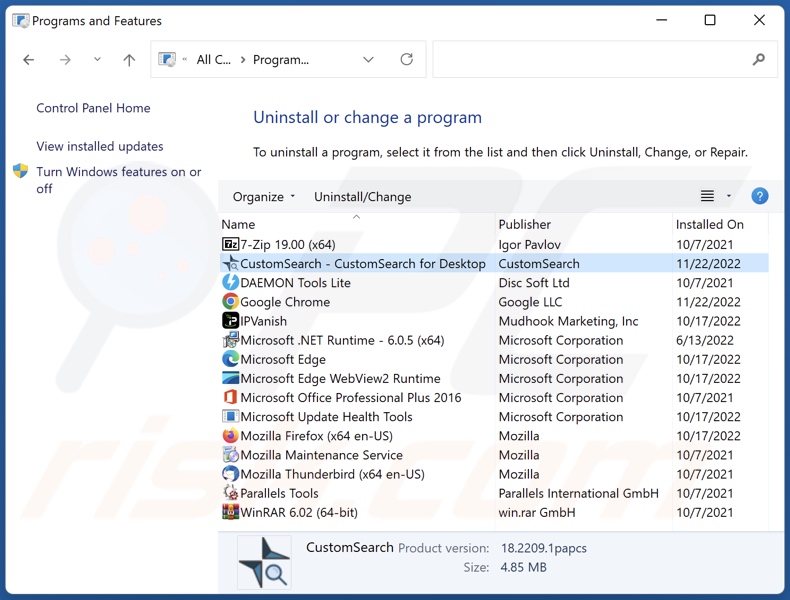This screenshot has height=600, width=790.
Task: Click the Mozilla Thunderbird icon
Action: pos(230,474)
